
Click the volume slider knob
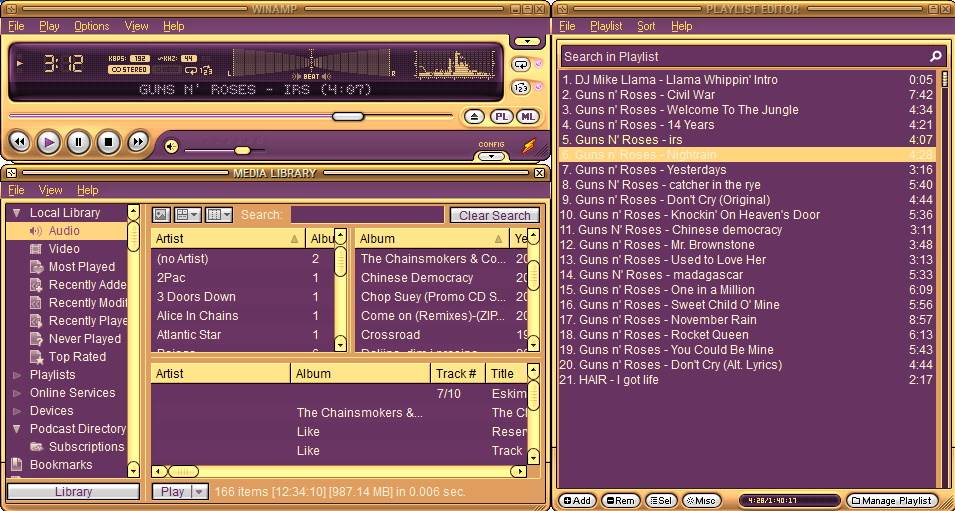(242, 150)
